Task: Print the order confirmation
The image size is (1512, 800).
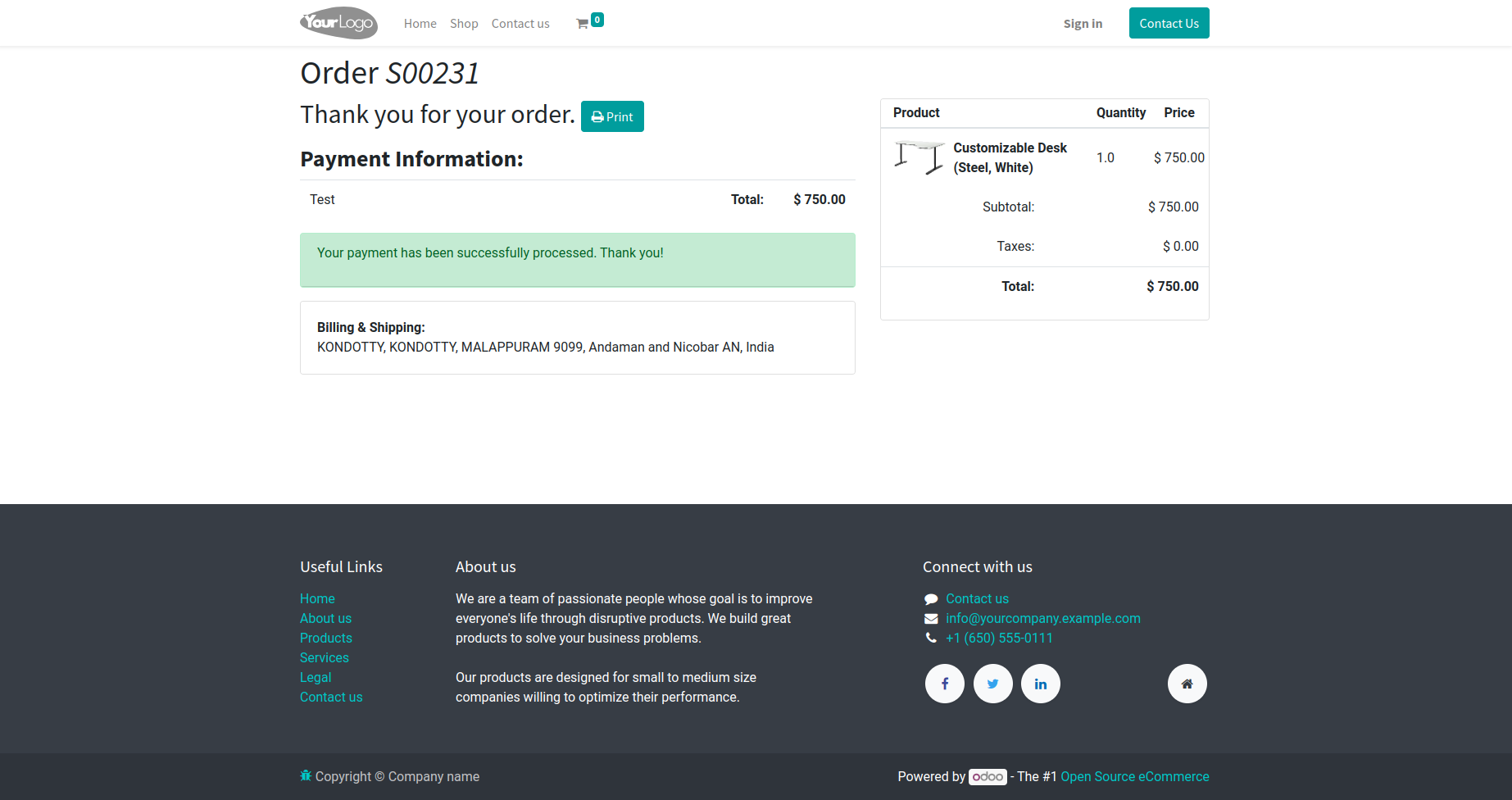Action: 612,116
